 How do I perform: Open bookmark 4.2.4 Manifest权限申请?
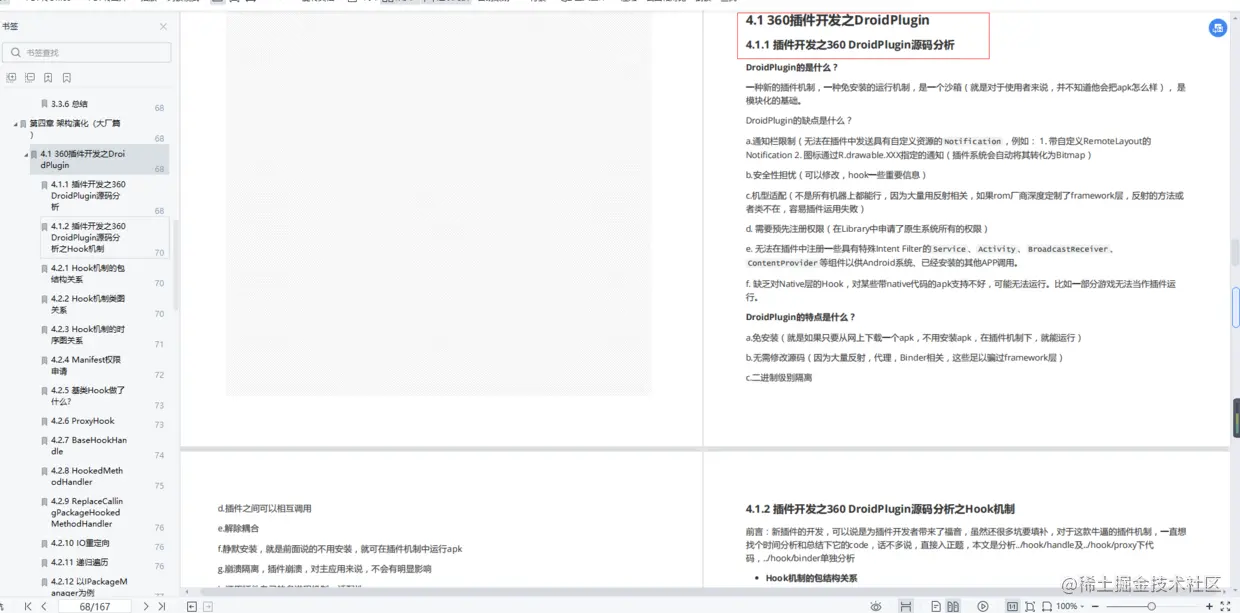pos(86,365)
